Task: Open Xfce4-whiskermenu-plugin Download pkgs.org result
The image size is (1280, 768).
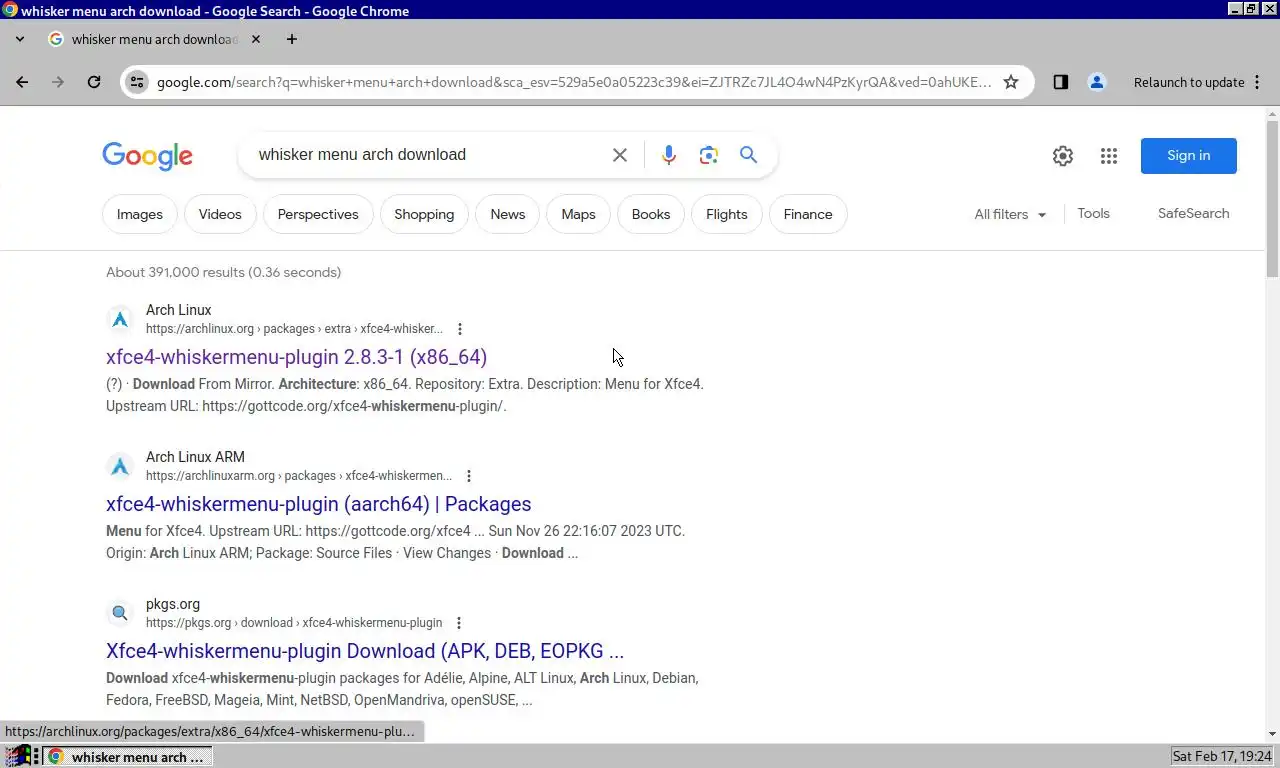Action: (365, 651)
